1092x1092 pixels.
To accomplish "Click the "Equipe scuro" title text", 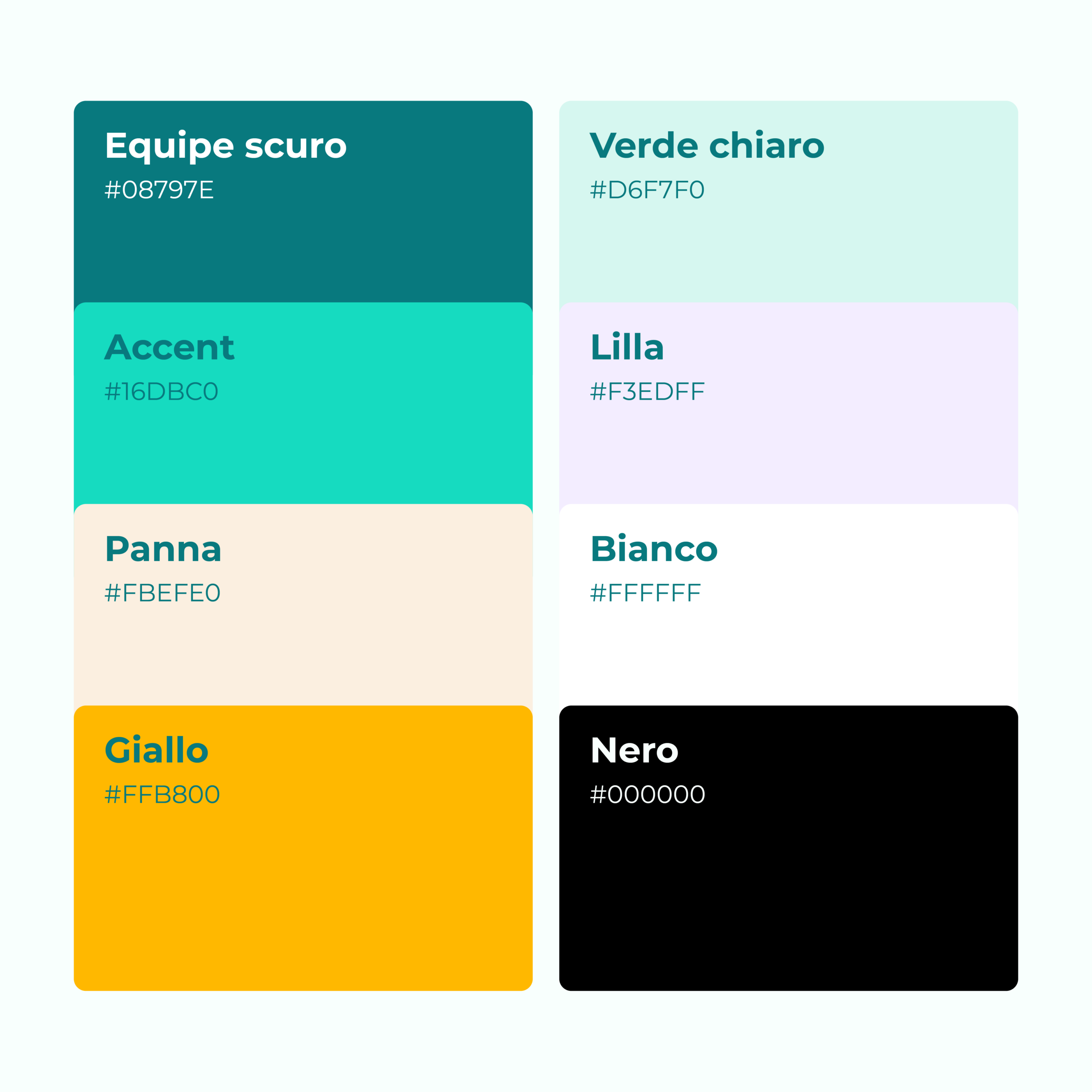I will point(226,146).
